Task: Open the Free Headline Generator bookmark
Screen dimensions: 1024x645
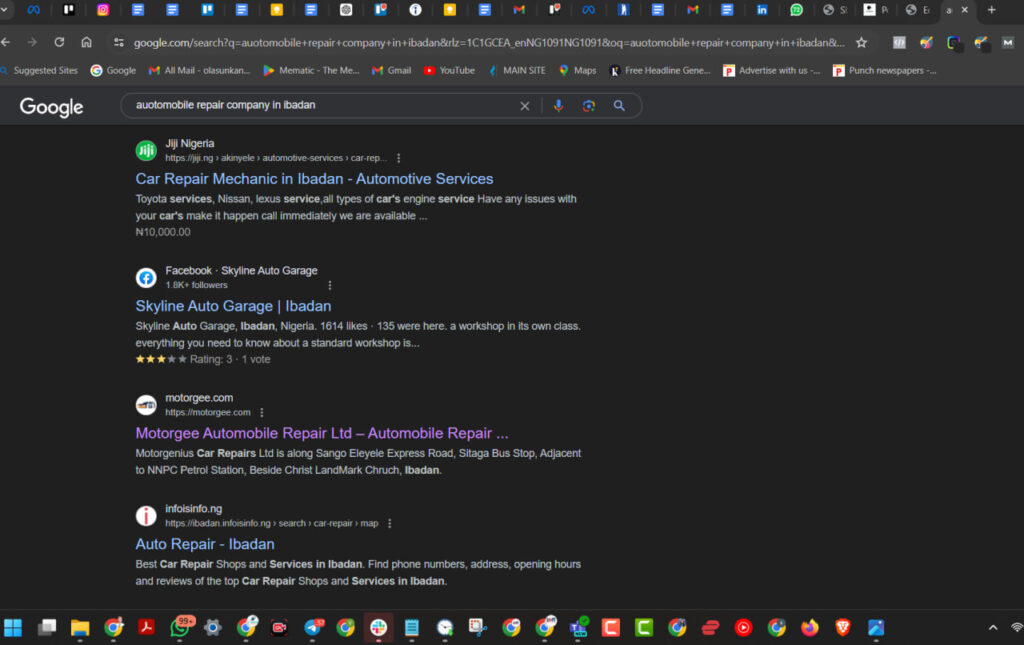Action: click(660, 71)
